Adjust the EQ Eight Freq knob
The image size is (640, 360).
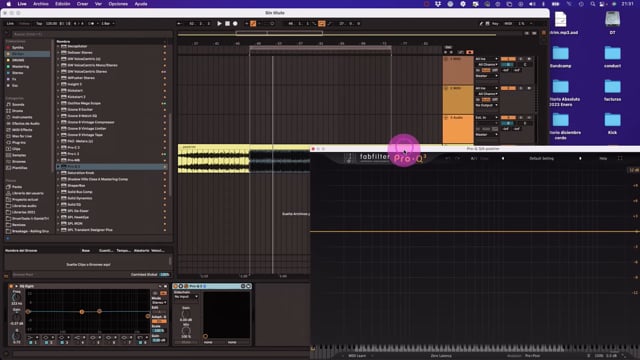pos(17,298)
